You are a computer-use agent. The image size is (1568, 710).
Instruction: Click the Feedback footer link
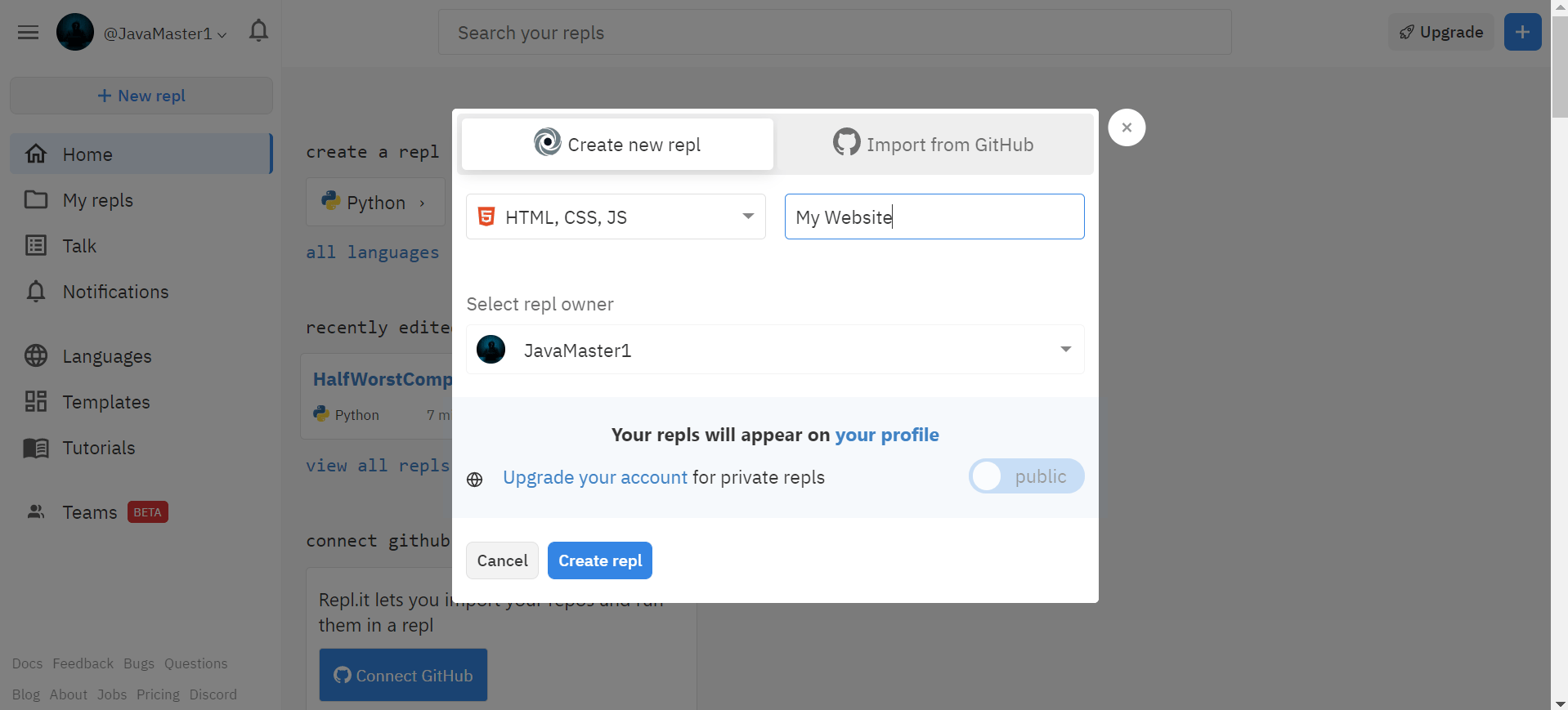point(83,663)
